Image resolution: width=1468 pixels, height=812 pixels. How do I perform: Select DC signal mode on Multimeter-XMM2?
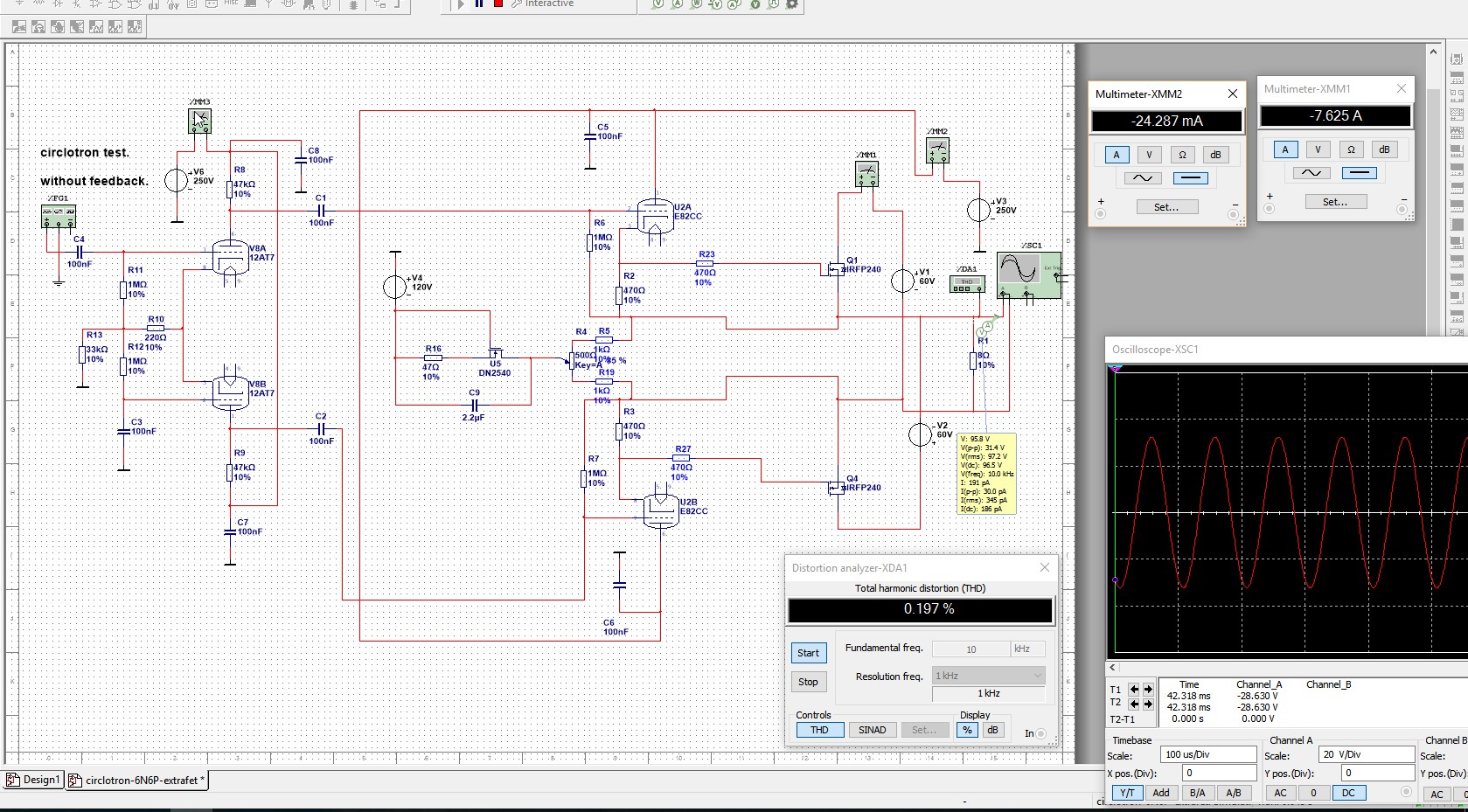pyautogui.click(x=1190, y=177)
